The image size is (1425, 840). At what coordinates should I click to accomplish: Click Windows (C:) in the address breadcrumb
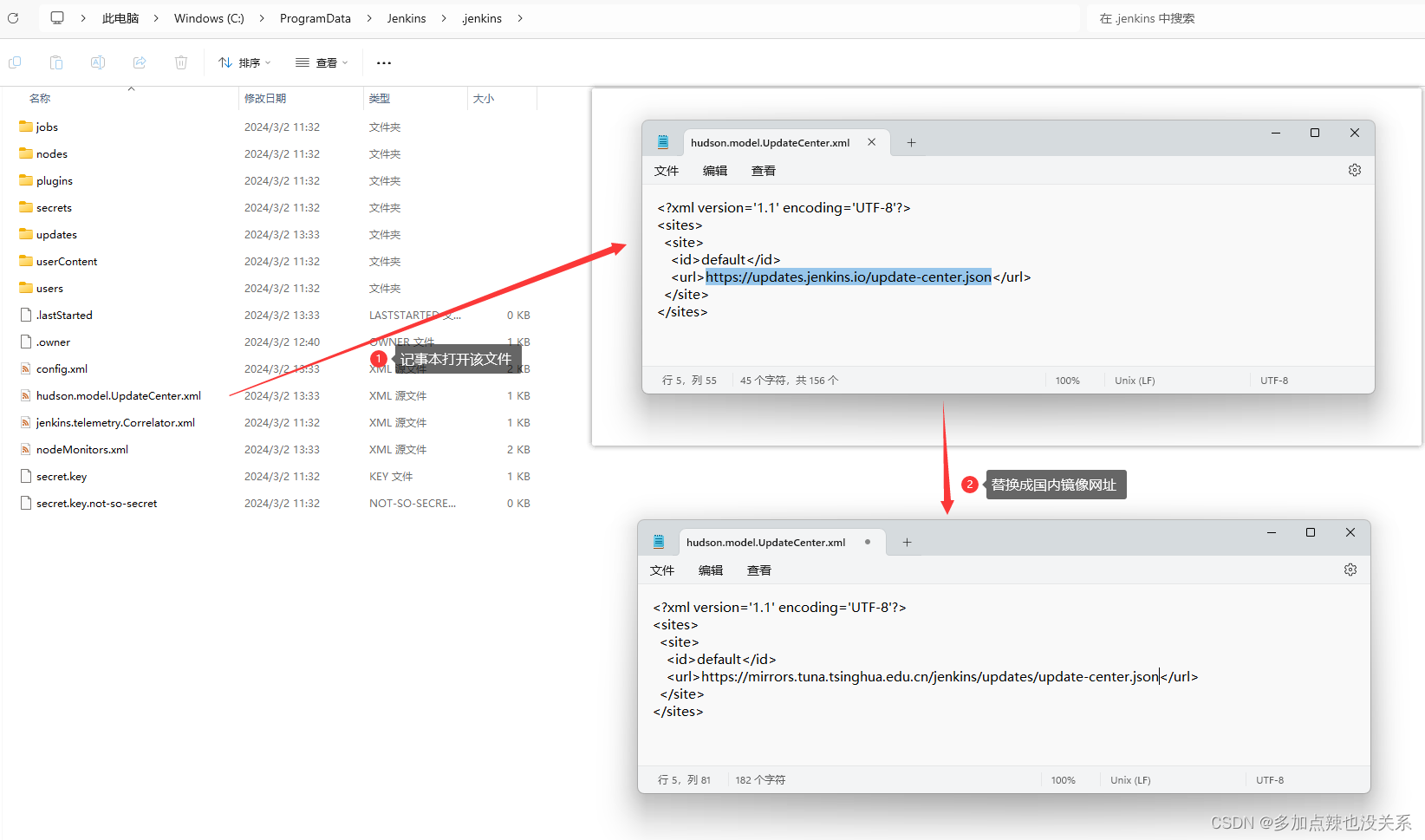[x=209, y=18]
